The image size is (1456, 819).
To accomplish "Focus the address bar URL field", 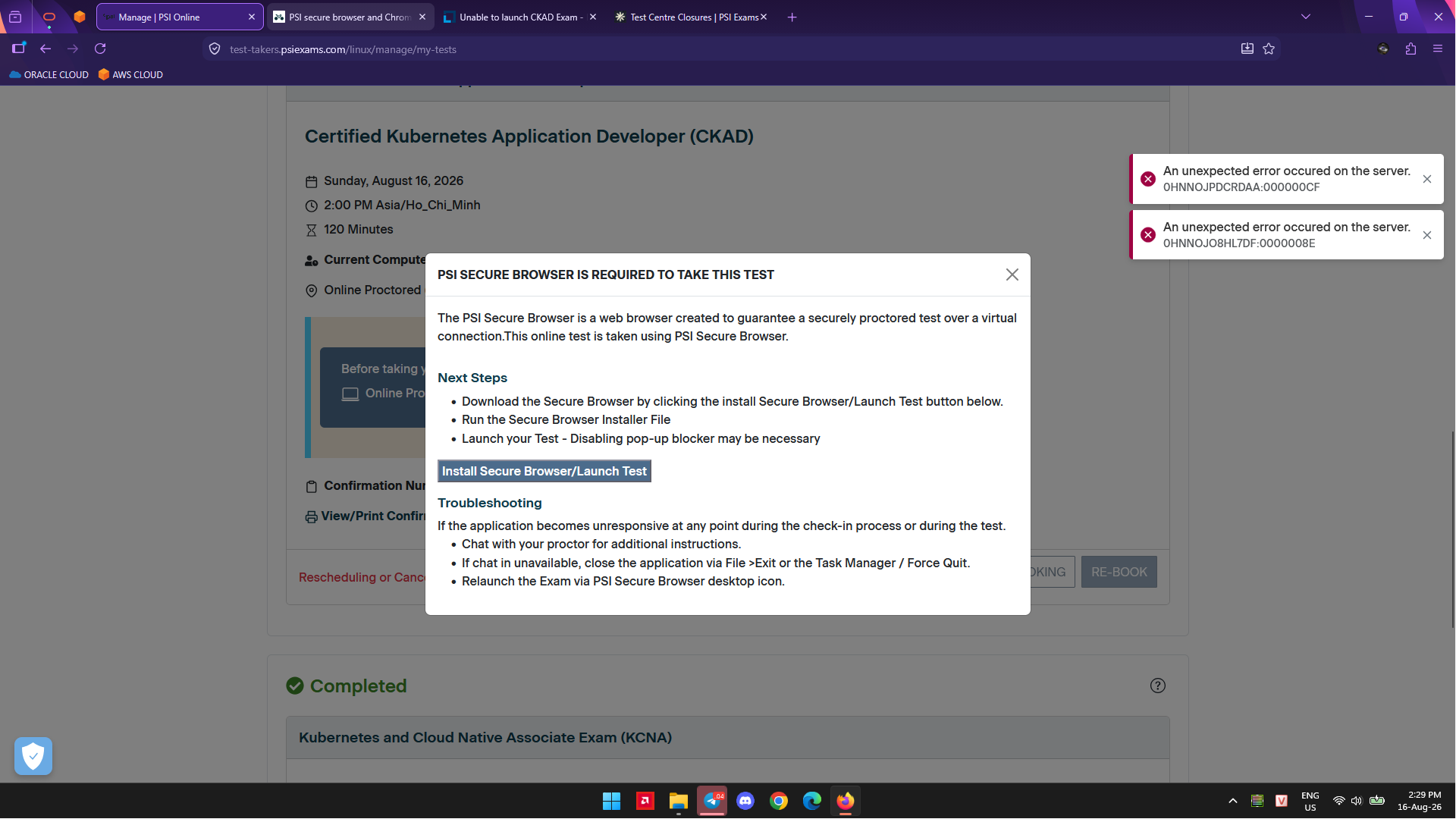I will 728,49.
